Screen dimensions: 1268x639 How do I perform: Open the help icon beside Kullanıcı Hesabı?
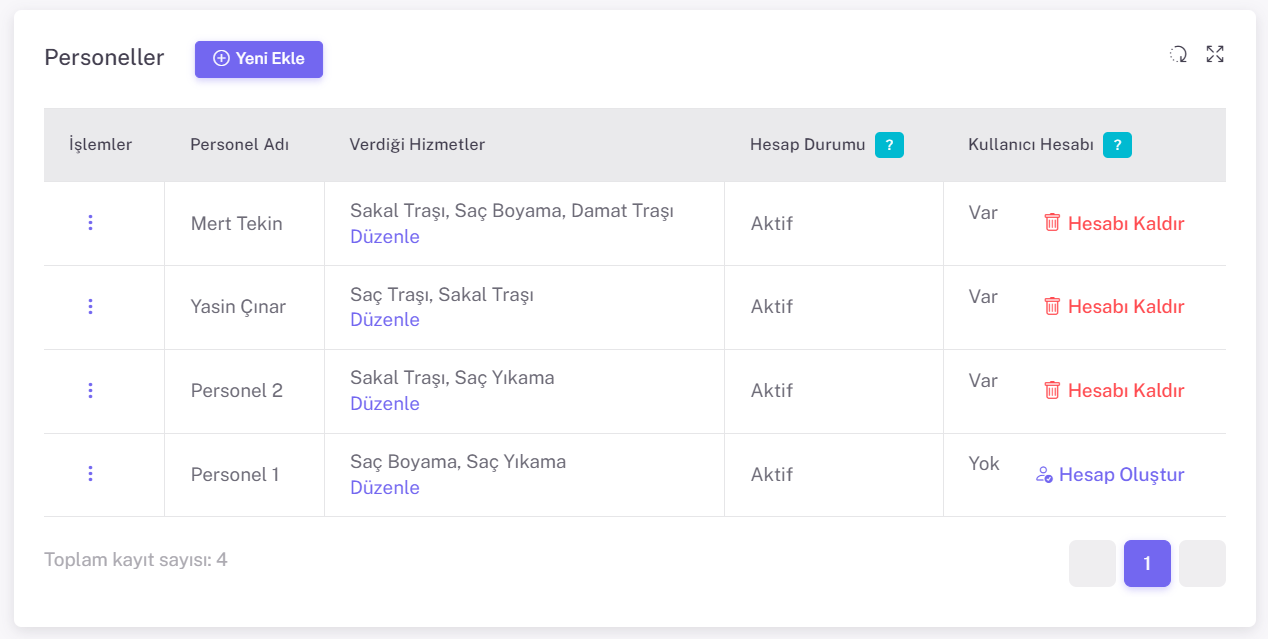1117,145
